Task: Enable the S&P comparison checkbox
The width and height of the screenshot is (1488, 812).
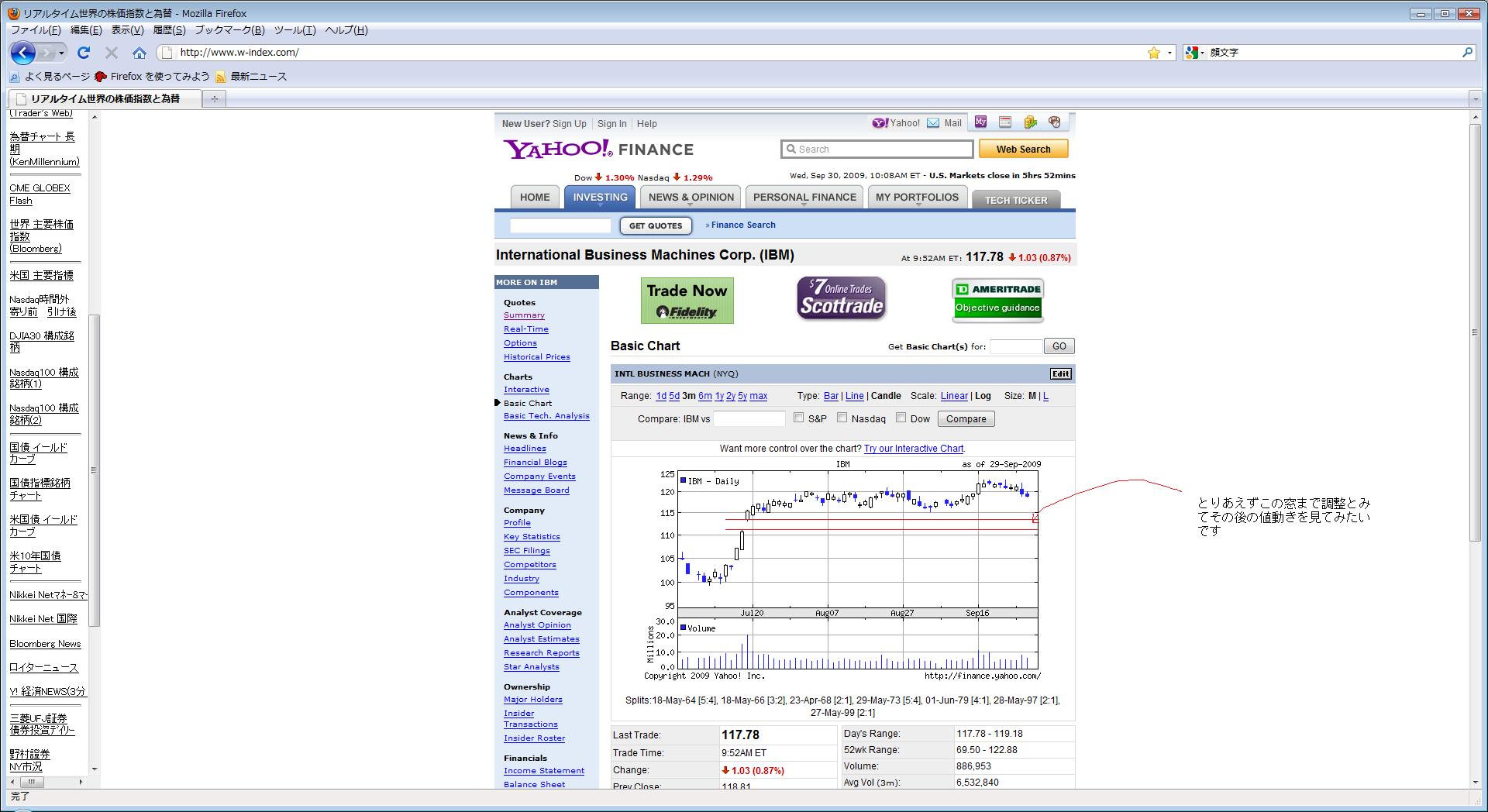Action: [x=799, y=418]
